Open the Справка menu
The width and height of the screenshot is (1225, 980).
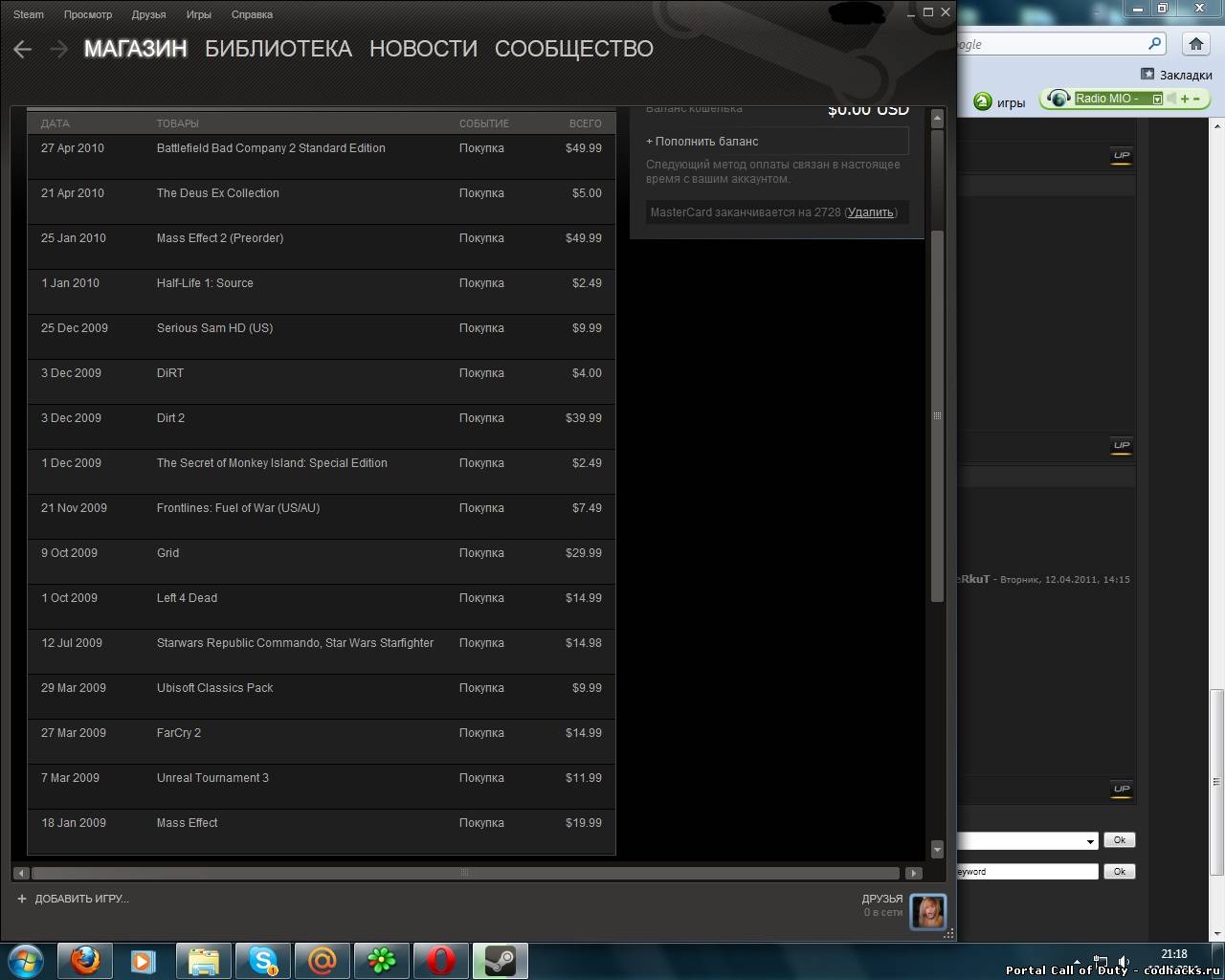[x=252, y=14]
